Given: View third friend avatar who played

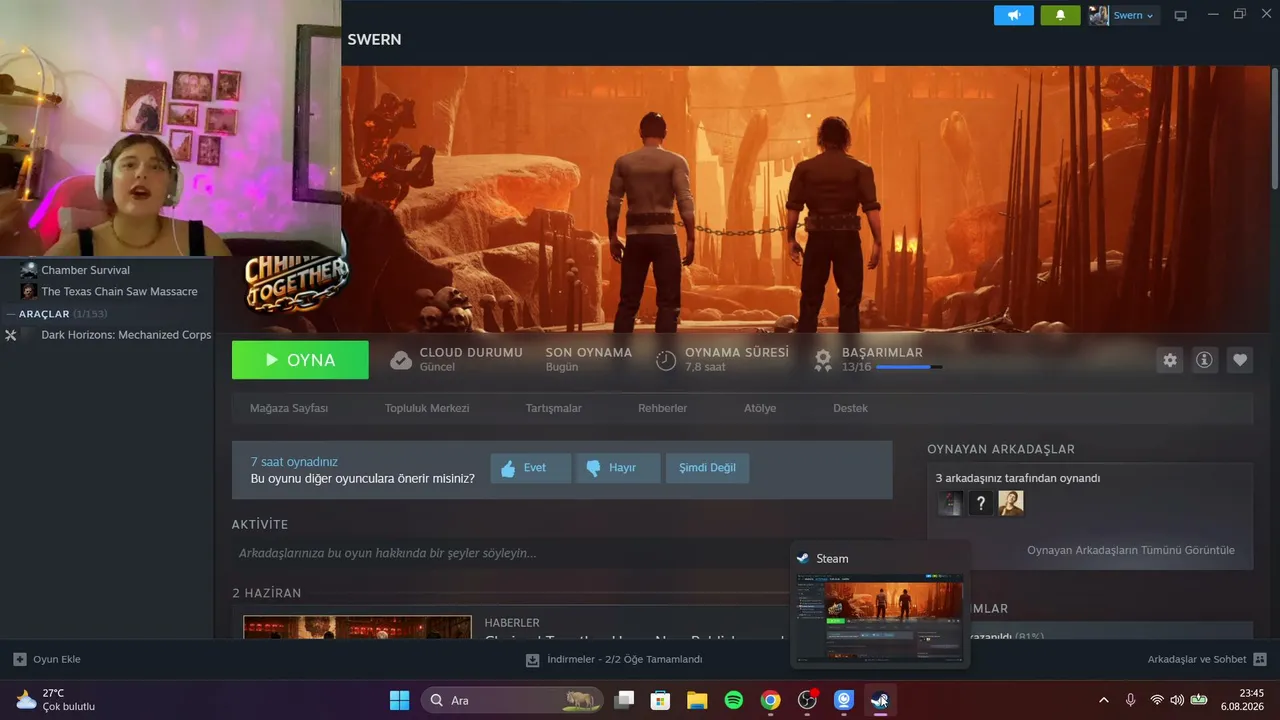Looking at the screenshot, I should coord(1011,503).
